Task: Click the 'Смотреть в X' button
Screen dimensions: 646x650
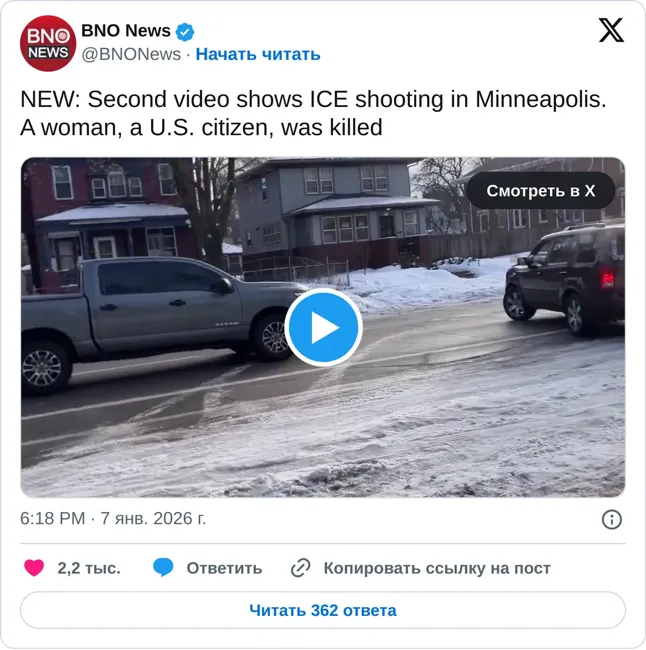Action: (541, 191)
